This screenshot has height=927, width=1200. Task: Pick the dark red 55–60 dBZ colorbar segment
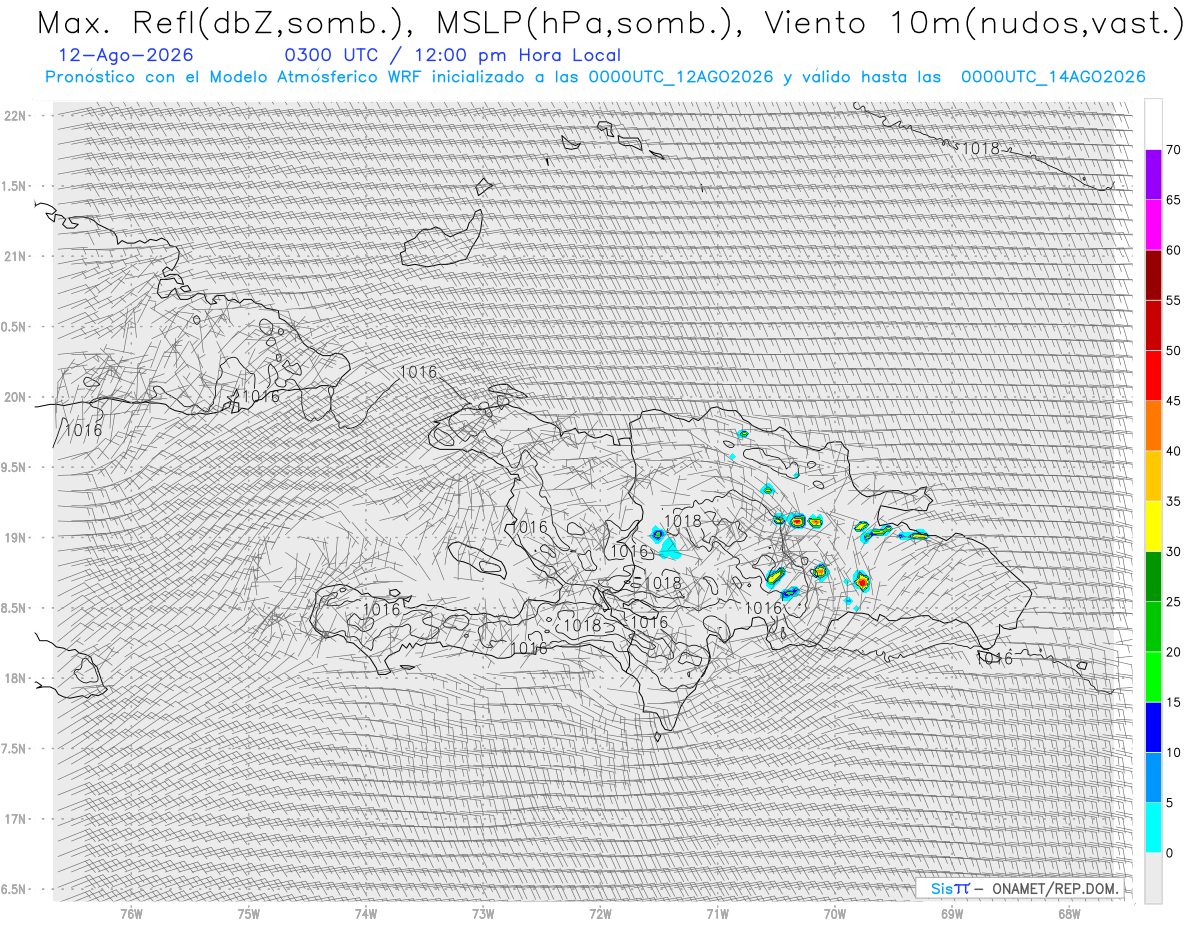click(x=1153, y=275)
